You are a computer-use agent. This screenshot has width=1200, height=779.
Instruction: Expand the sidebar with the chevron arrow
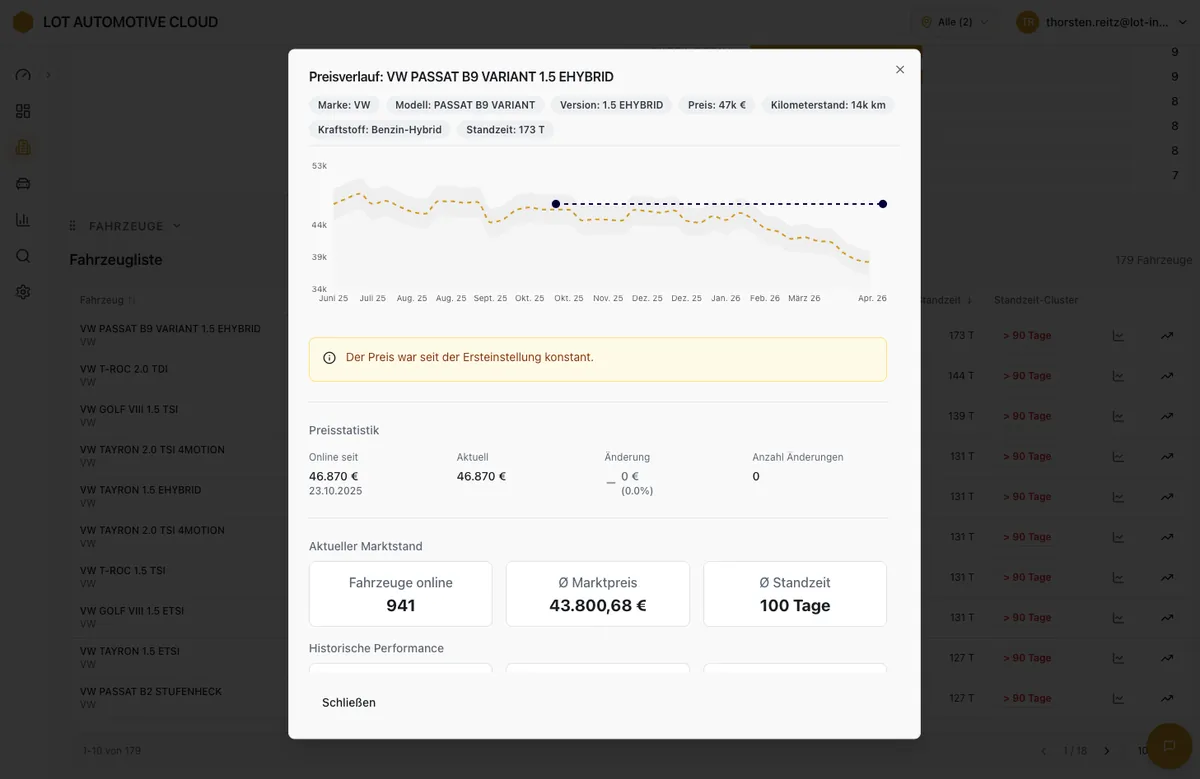click(48, 75)
